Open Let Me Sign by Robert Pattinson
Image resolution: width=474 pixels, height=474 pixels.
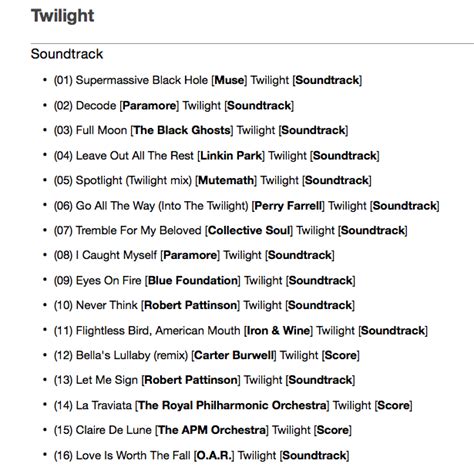(x=204, y=380)
